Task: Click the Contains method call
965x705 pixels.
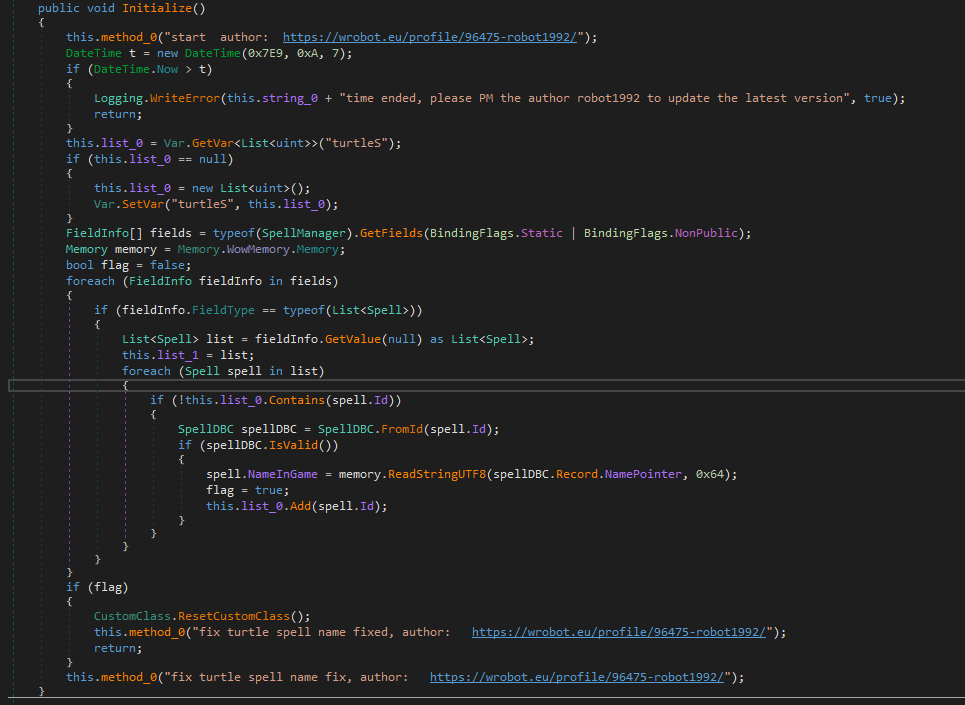Action: 297,400
